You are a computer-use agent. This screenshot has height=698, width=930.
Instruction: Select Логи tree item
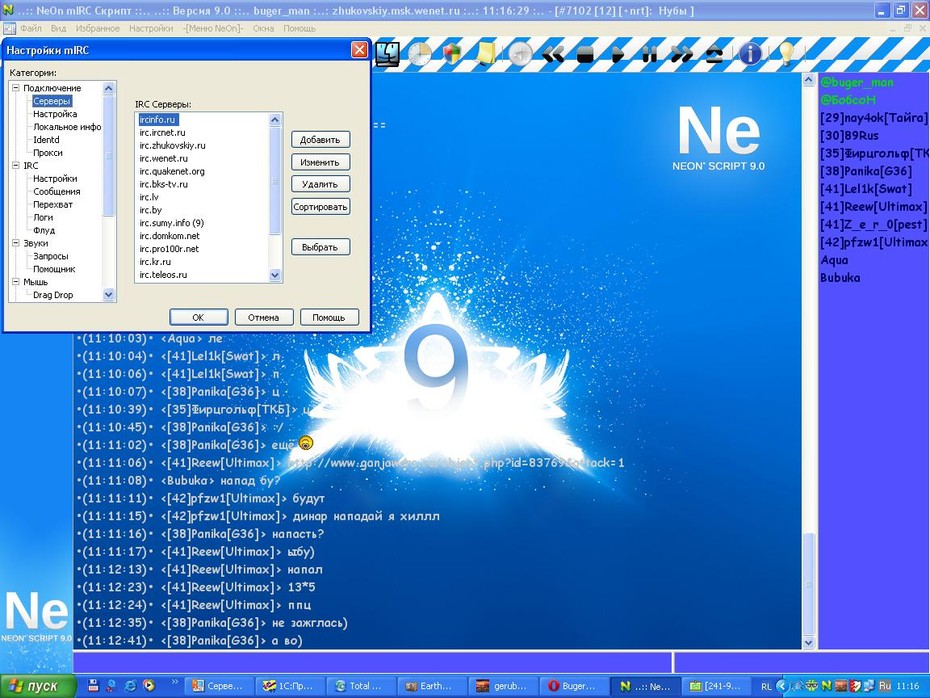[43, 218]
